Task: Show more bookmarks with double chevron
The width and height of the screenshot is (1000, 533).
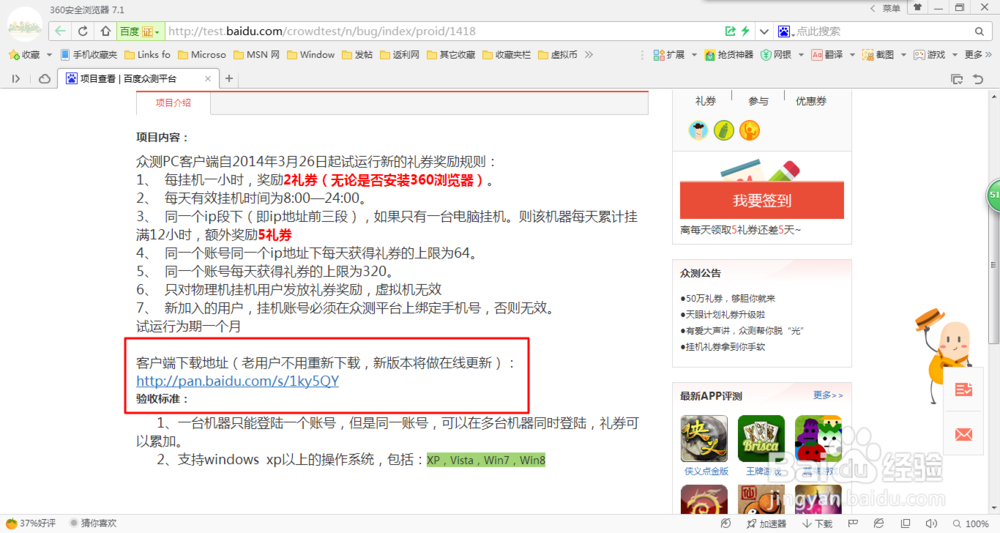Action: [589, 55]
